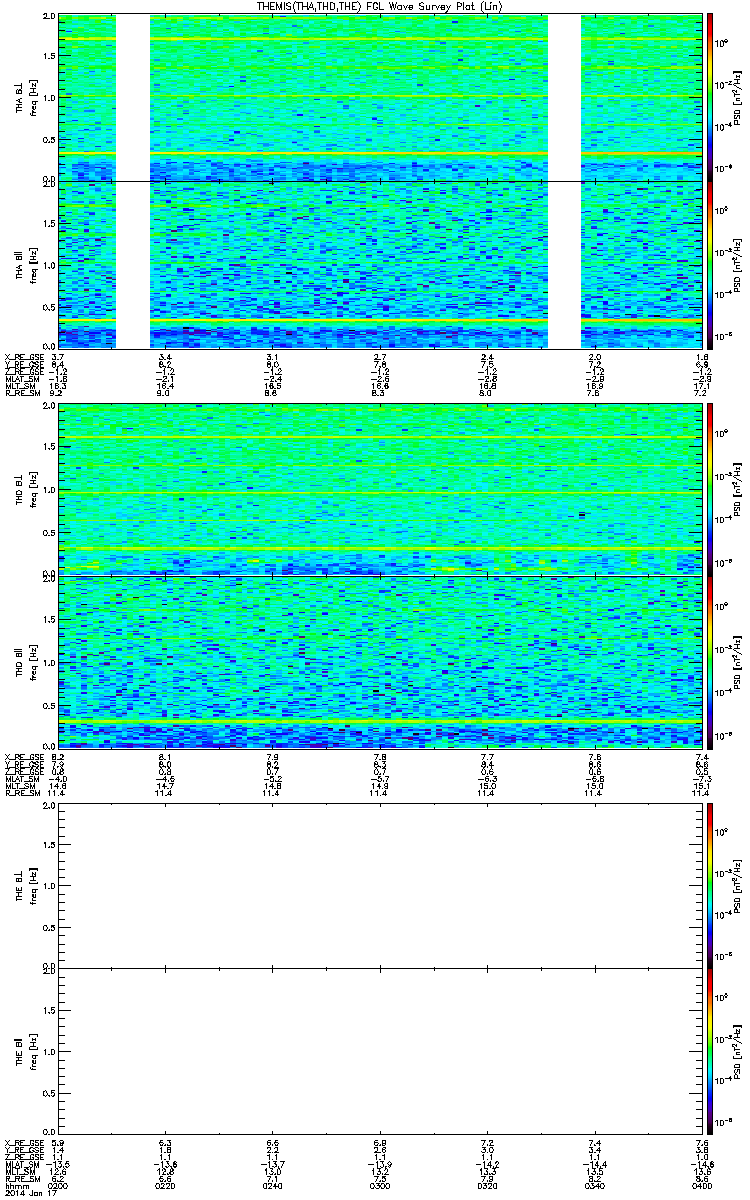Screen dimensions: 750x1200
Task: Click the 0320 time tick label
Action: pyautogui.click(x=487, y=1185)
